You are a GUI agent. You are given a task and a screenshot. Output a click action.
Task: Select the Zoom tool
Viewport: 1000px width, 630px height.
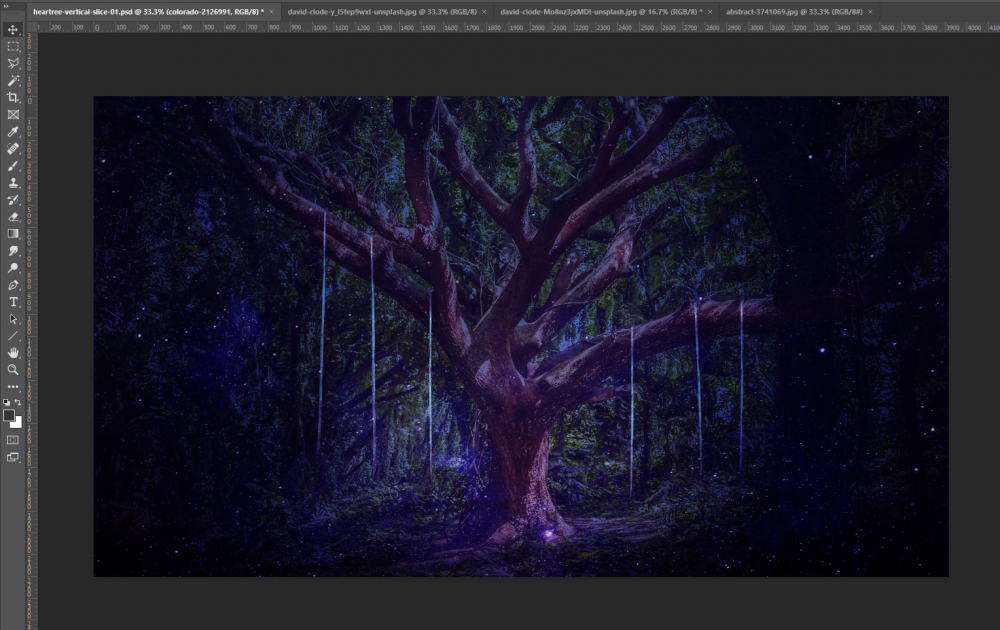click(x=13, y=370)
